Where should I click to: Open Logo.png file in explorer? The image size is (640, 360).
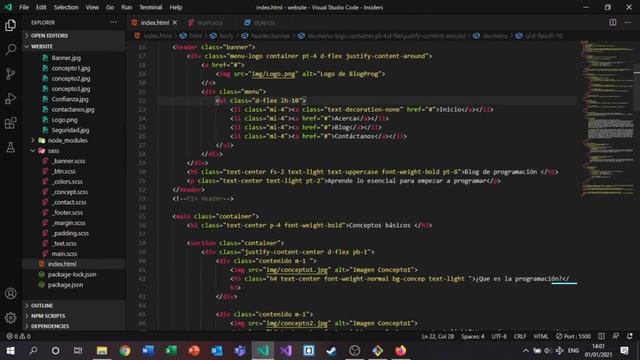[64, 120]
